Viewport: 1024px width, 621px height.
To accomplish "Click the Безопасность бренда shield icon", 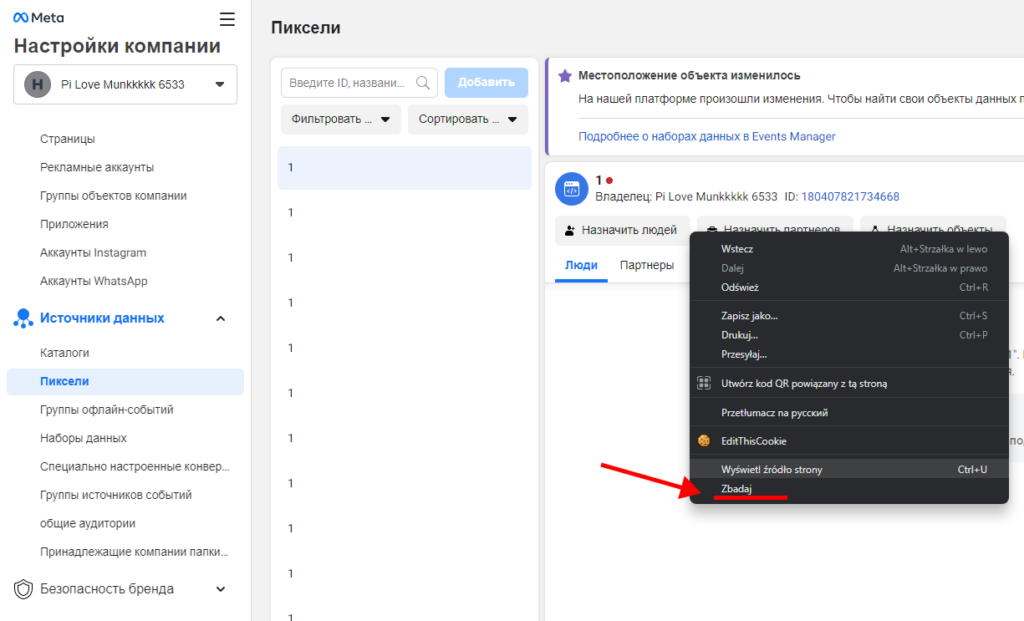I will coord(23,589).
